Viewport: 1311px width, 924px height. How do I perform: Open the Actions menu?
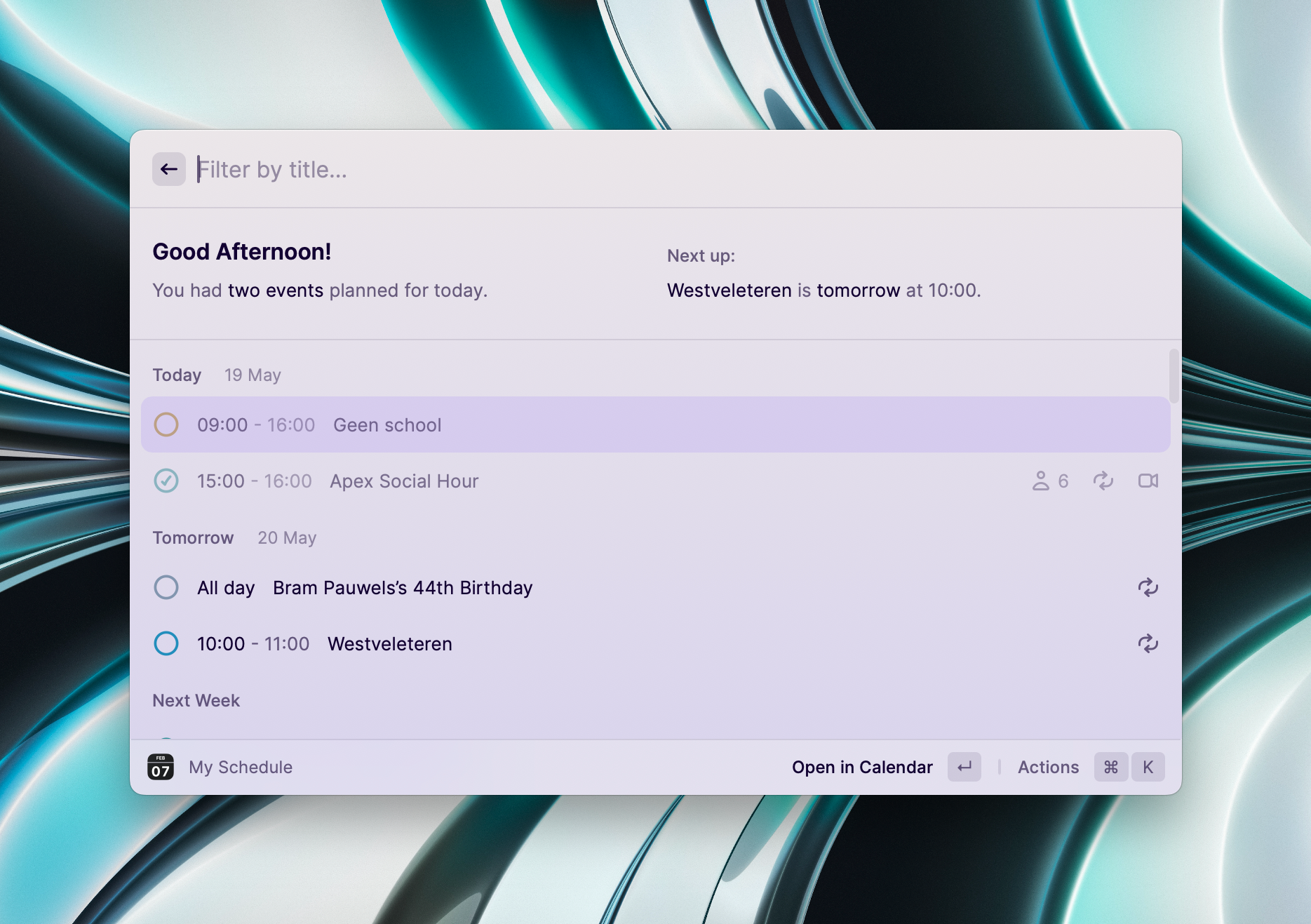pos(1048,767)
